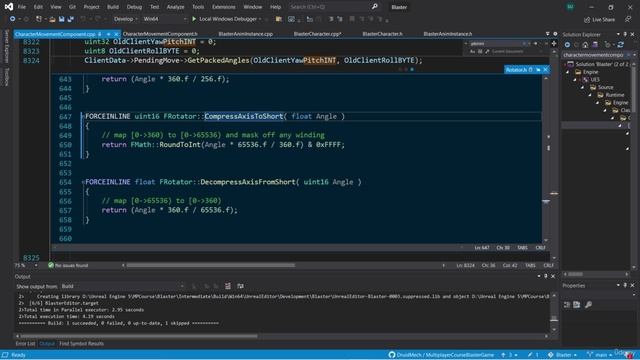Click the search magnifier icon in title bar
This screenshot has height=360, width=640.
[x=374, y=7]
